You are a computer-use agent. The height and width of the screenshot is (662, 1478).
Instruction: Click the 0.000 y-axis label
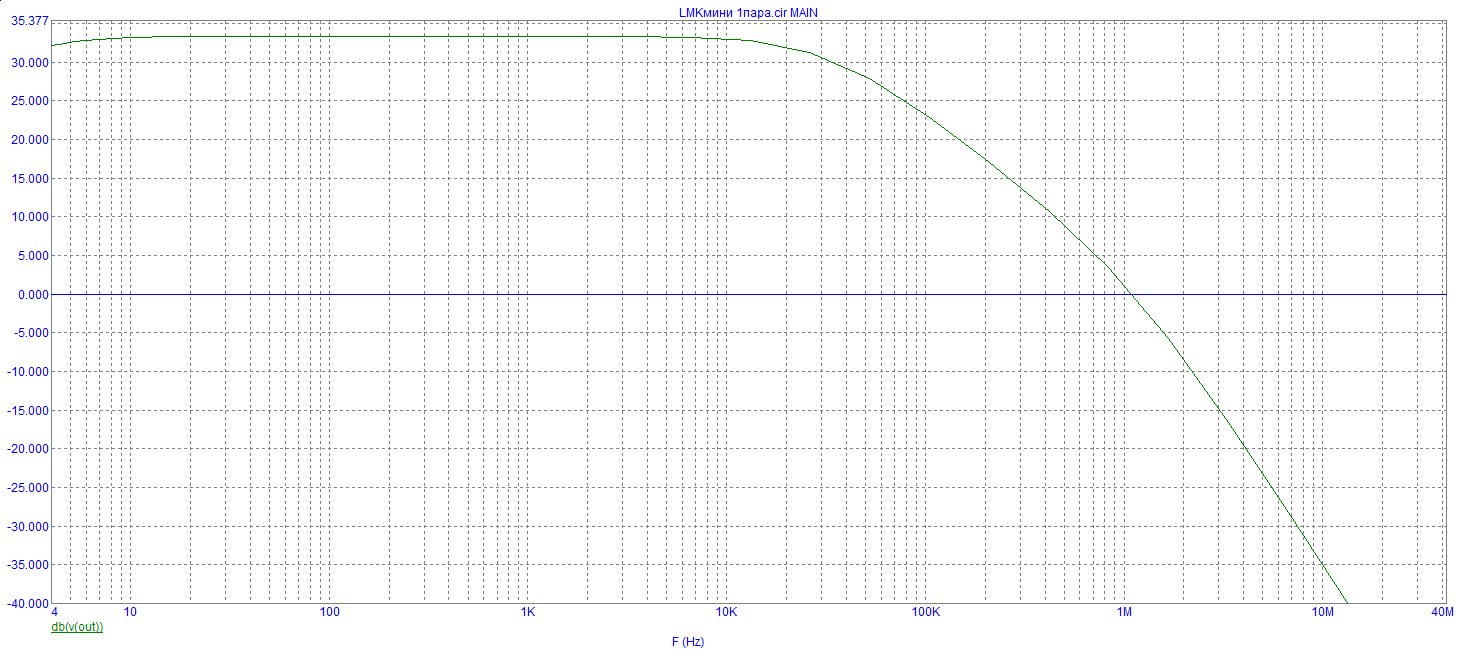click(x=33, y=294)
